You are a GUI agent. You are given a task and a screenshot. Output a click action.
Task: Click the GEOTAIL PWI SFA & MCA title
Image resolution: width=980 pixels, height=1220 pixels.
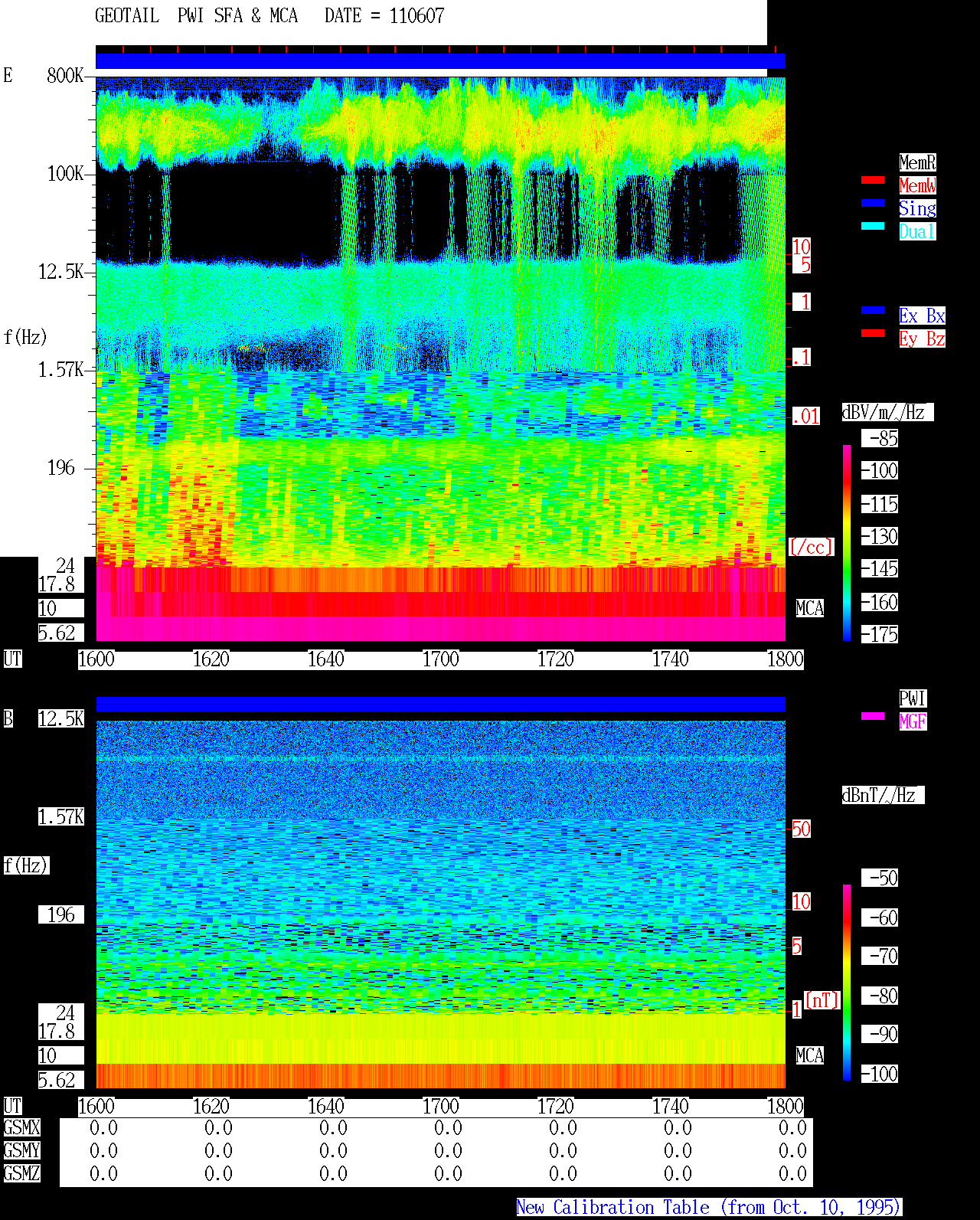click(196, 16)
